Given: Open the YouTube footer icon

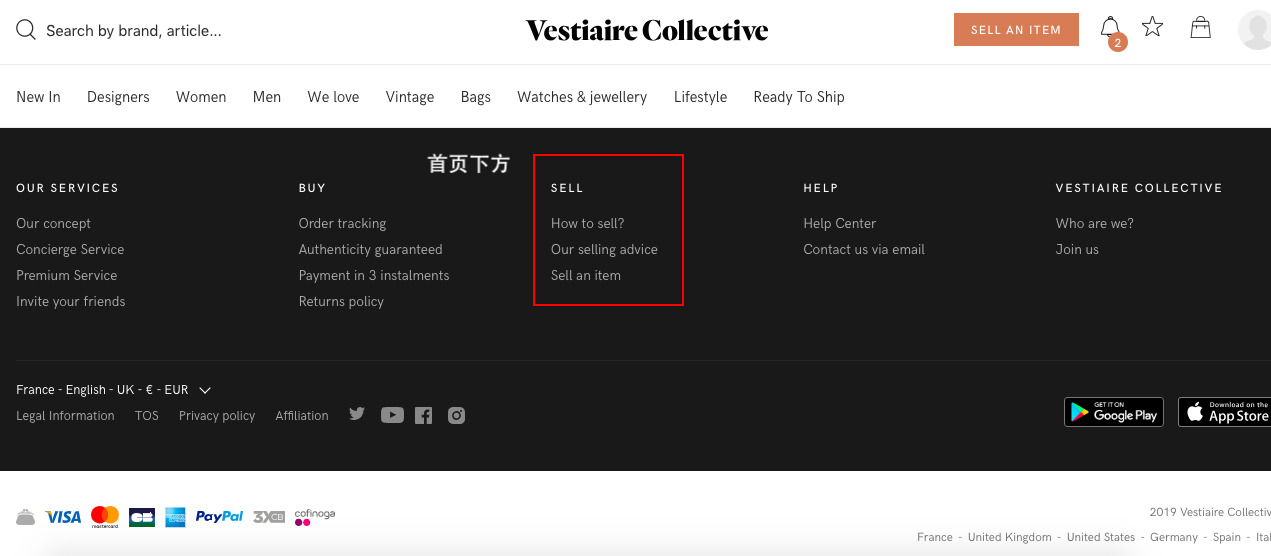Looking at the screenshot, I should tap(392, 415).
